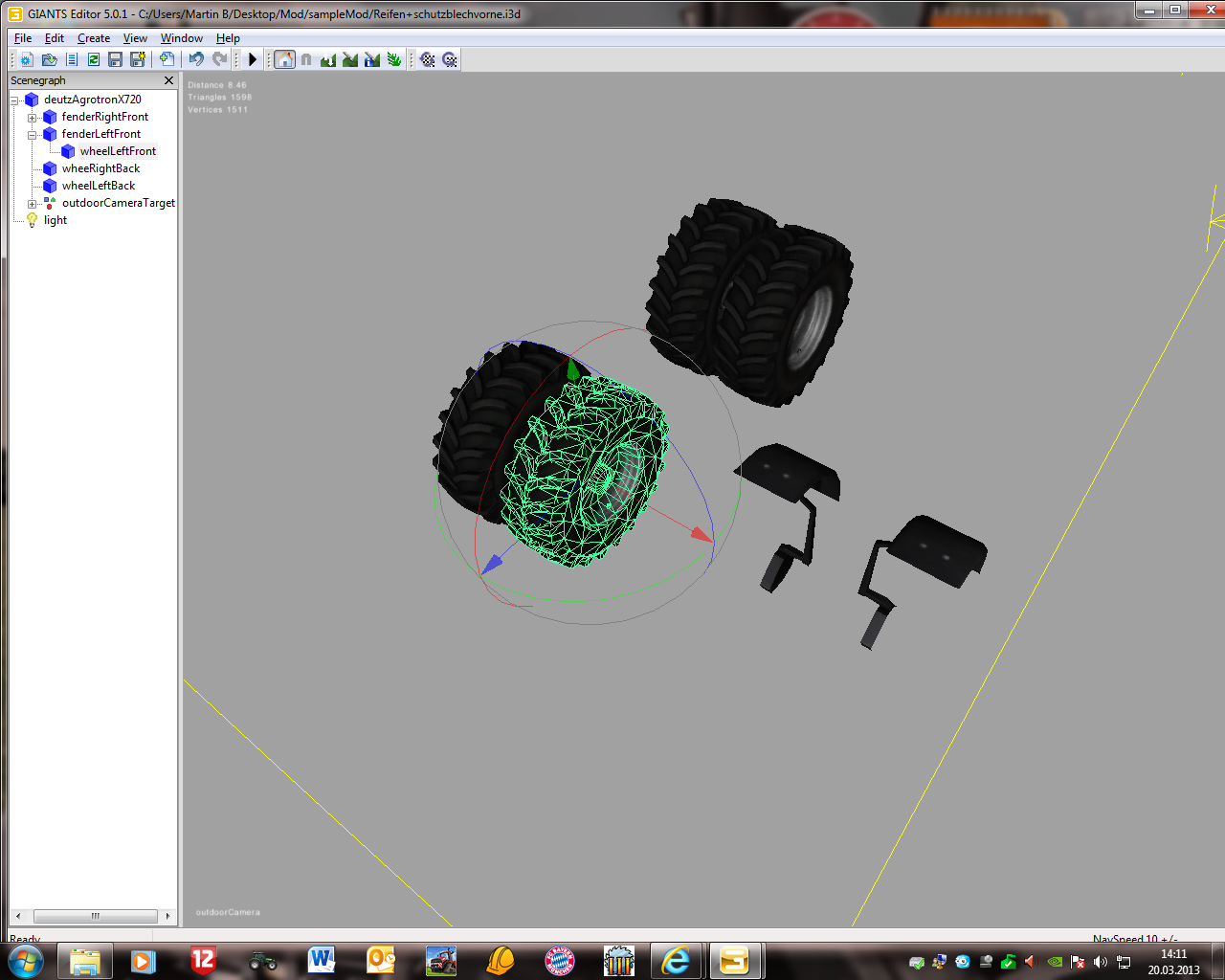Open the File menu

pos(23,38)
